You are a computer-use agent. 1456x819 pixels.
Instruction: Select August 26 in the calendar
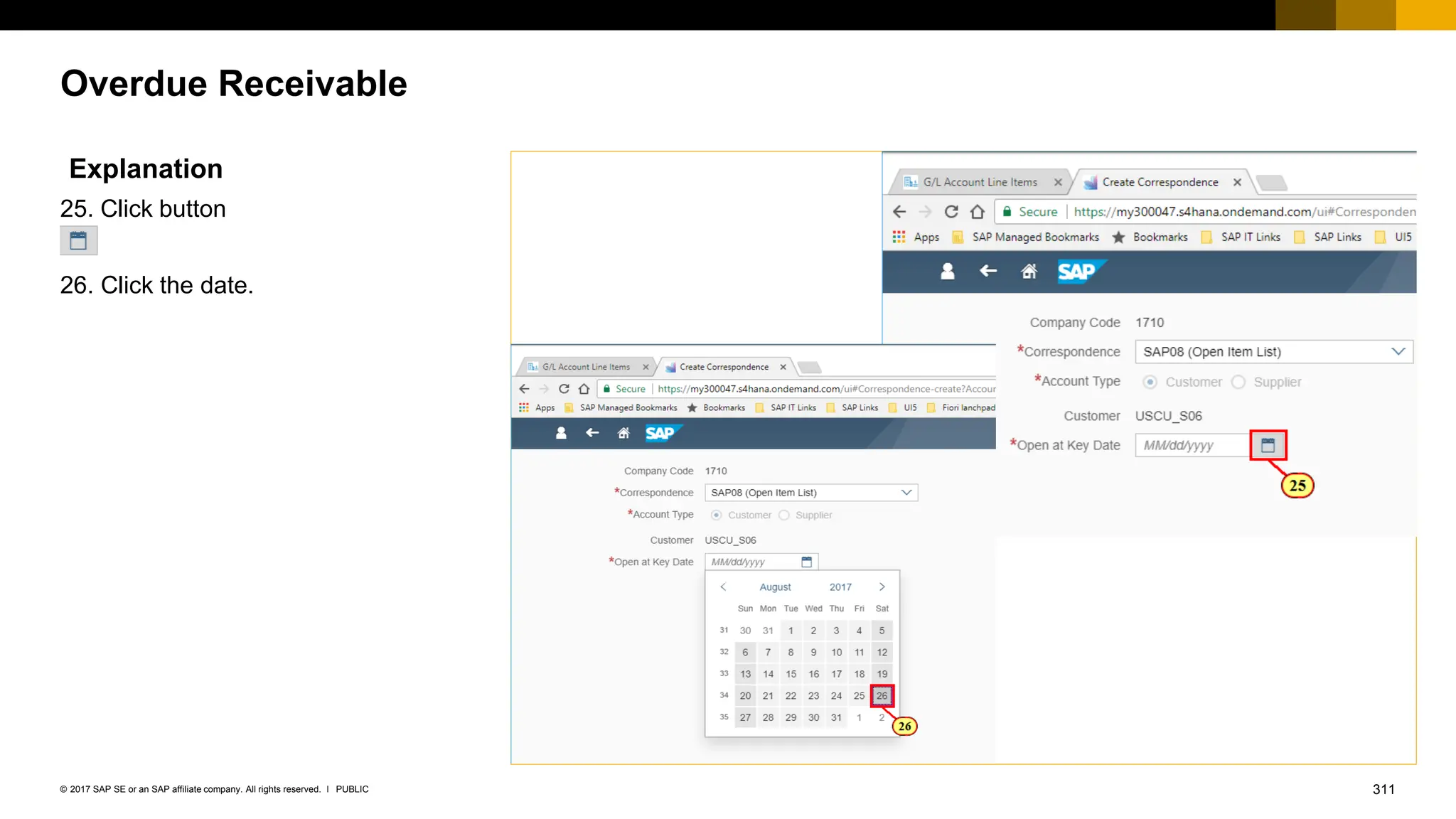pyautogui.click(x=882, y=695)
